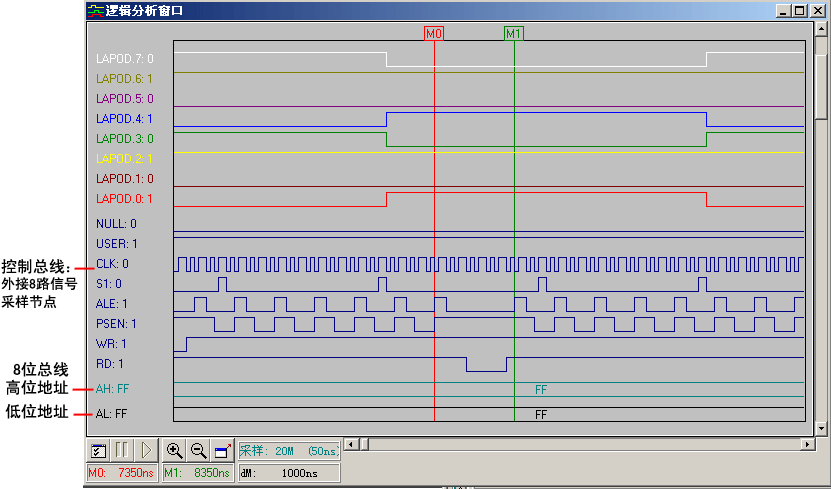Click the M1: 8350ns readout

[x=197, y=473]
